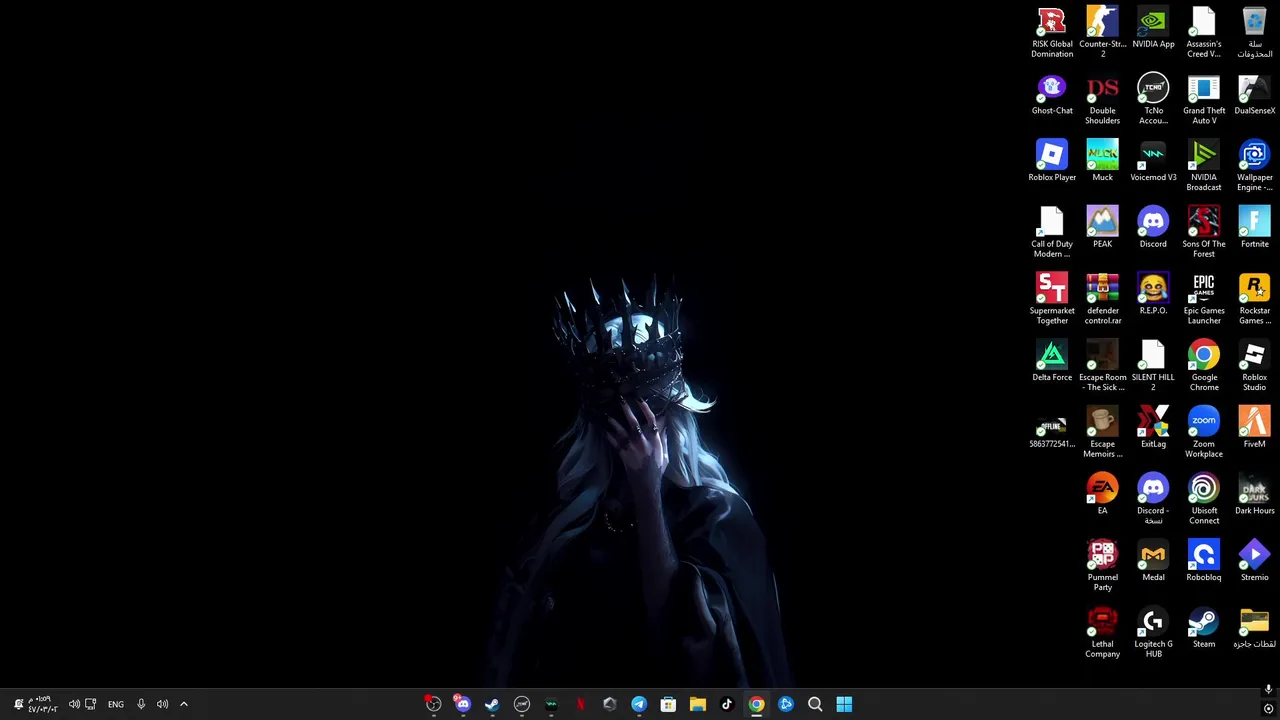Select the Grand Theft Auto V icon
The height and width of the screenshot is (720, 1280).
click(1204, 100)
